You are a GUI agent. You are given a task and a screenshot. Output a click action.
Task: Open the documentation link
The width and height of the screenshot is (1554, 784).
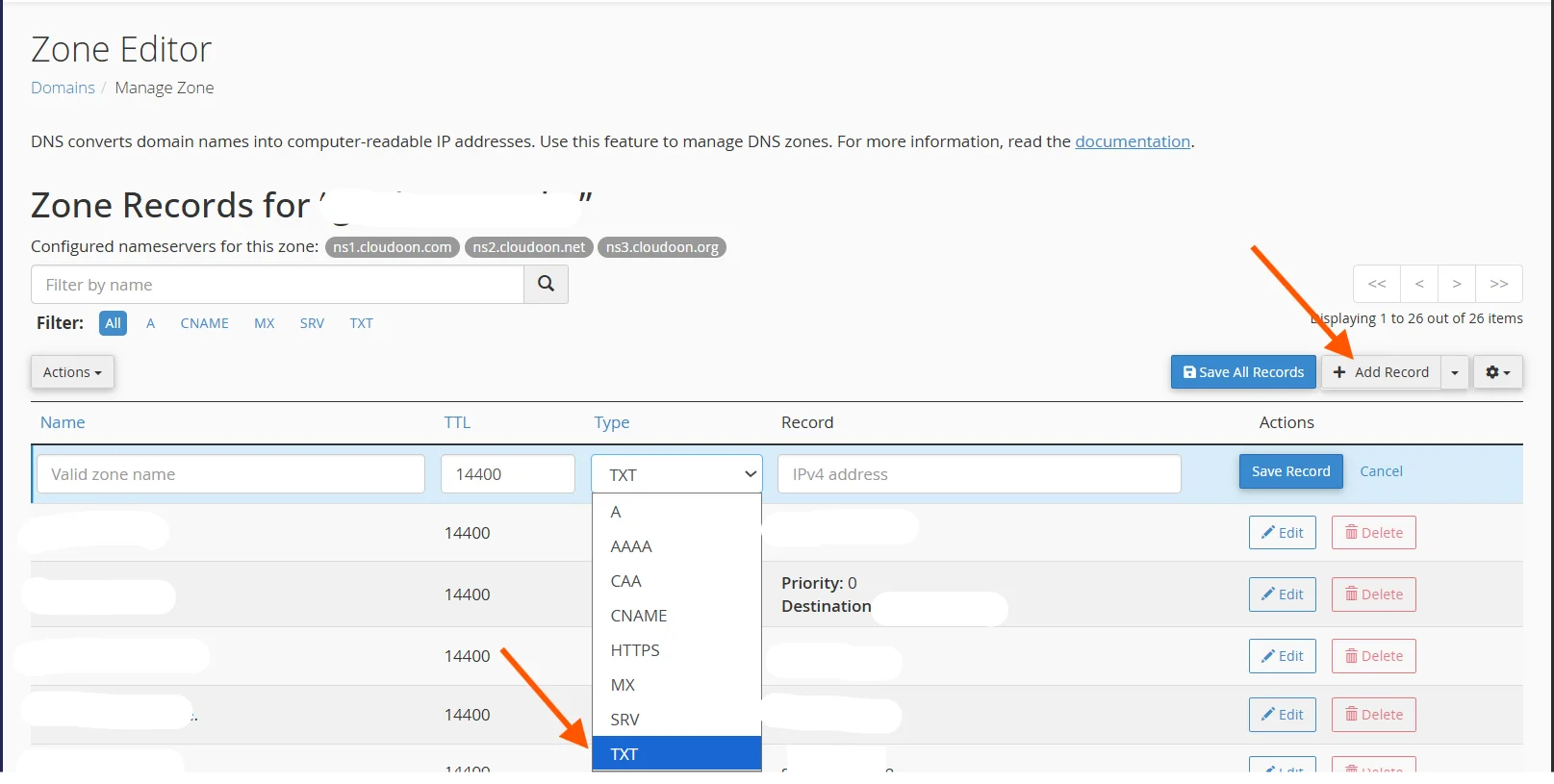[1133, 141]
